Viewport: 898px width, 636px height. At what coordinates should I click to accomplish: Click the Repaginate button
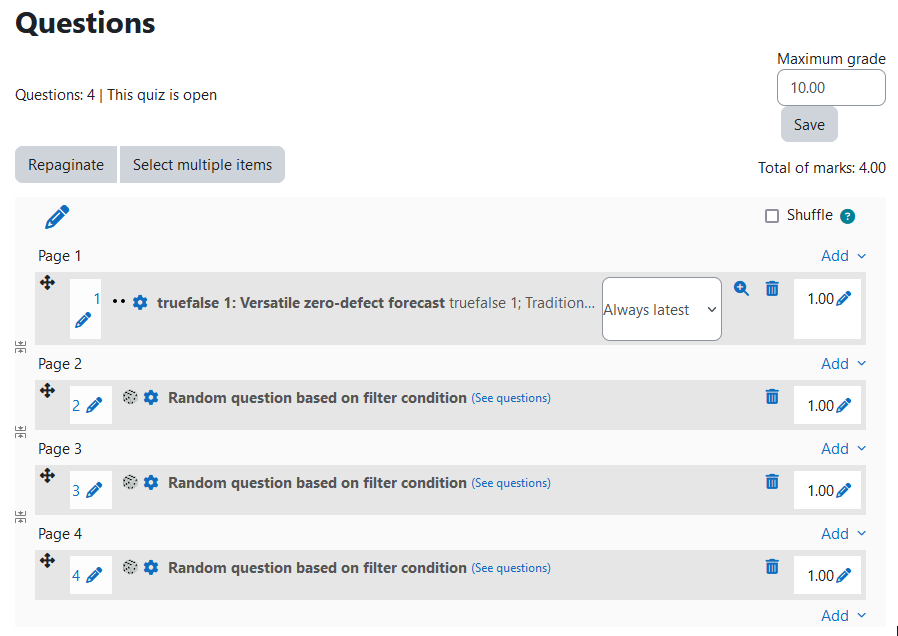[66, 165]
